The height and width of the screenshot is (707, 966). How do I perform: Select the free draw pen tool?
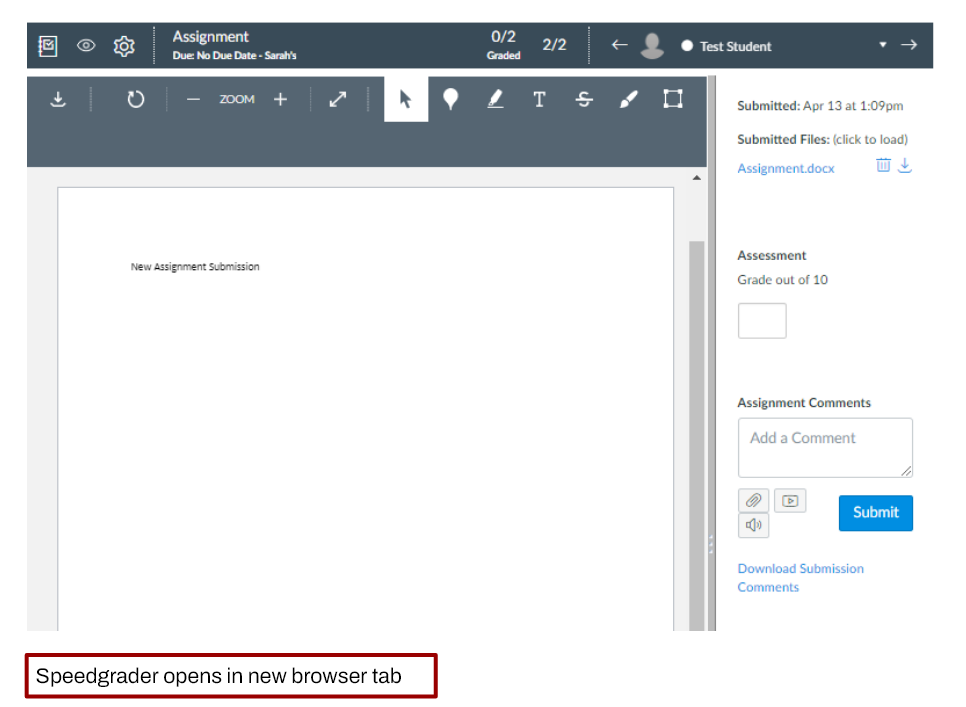pos(628,99)
